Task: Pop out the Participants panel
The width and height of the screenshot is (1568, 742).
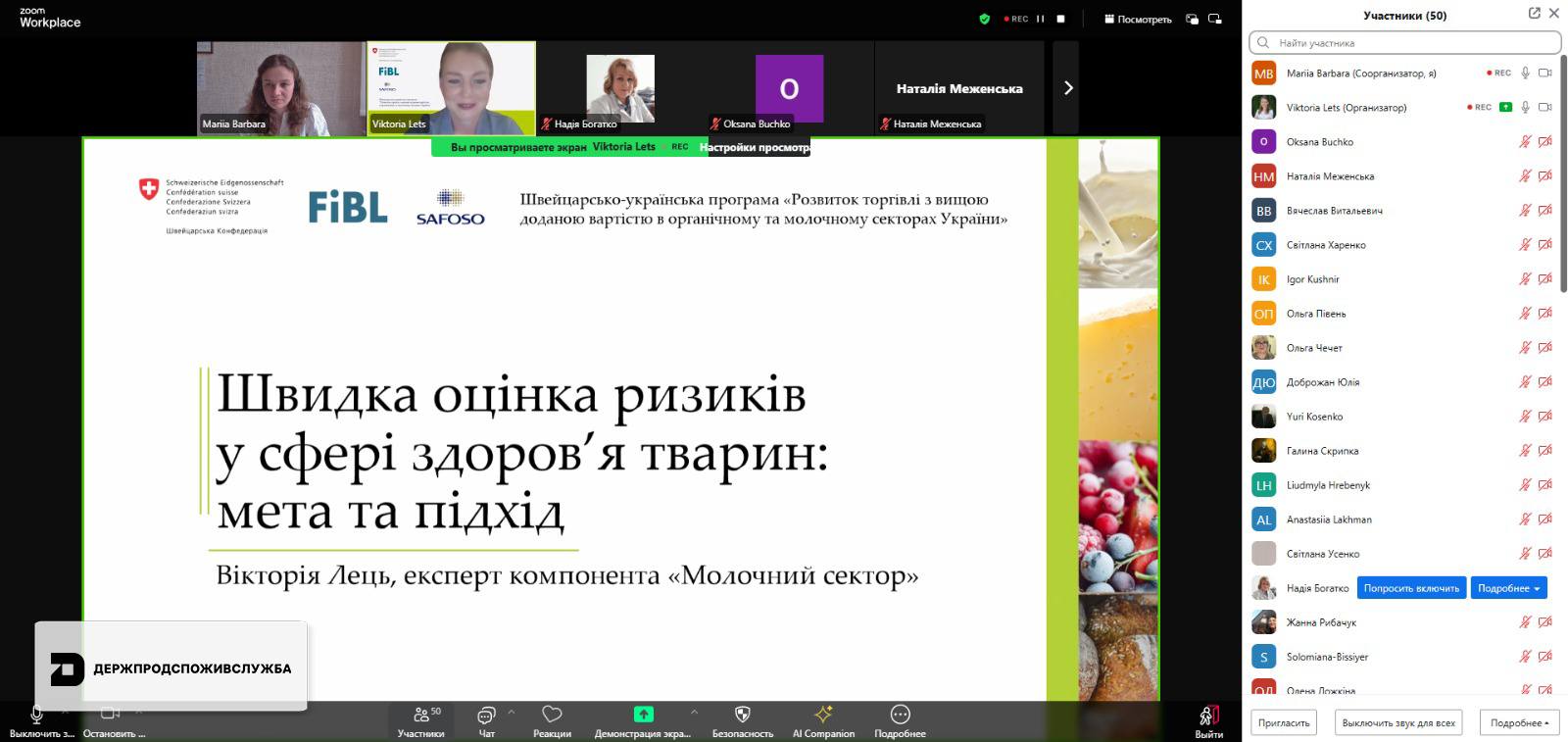Action: pos(1534,14)
